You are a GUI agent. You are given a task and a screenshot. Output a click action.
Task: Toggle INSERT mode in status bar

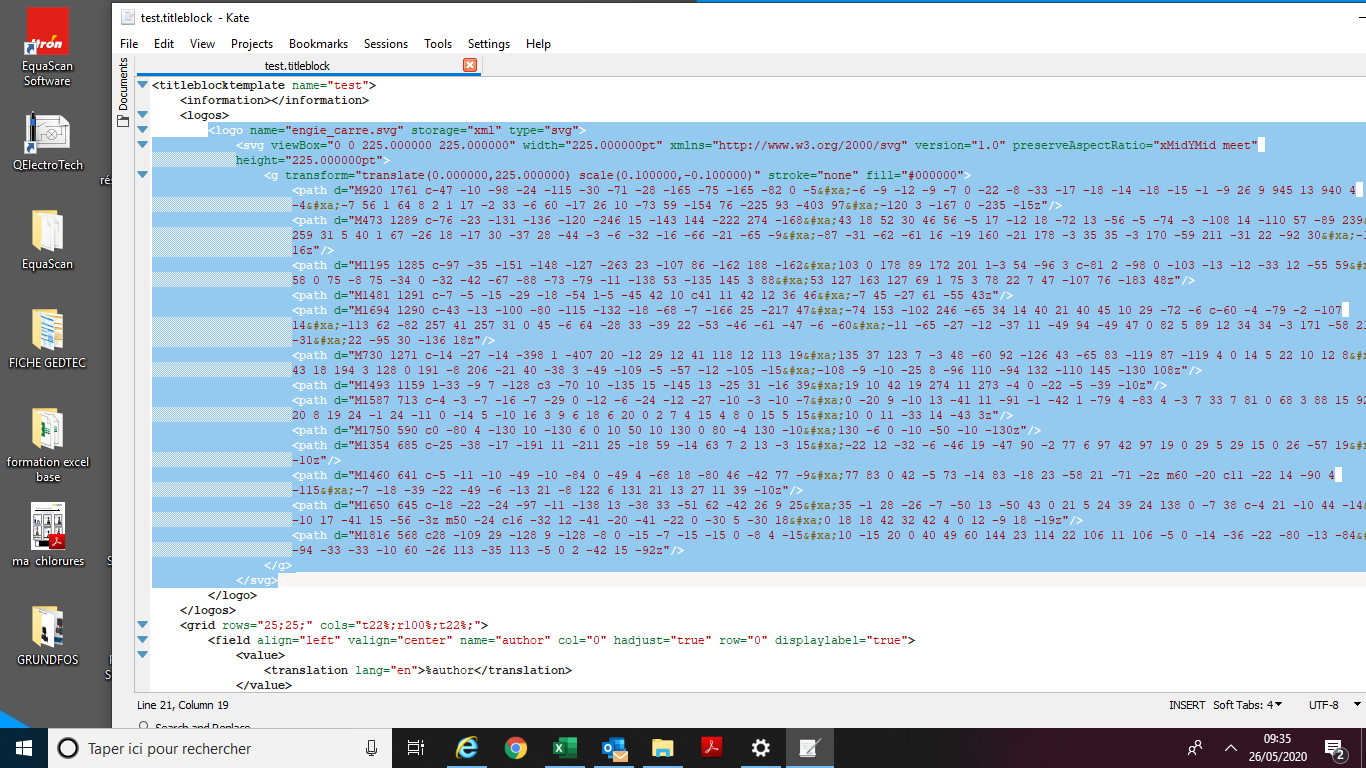coord(1186,705)
